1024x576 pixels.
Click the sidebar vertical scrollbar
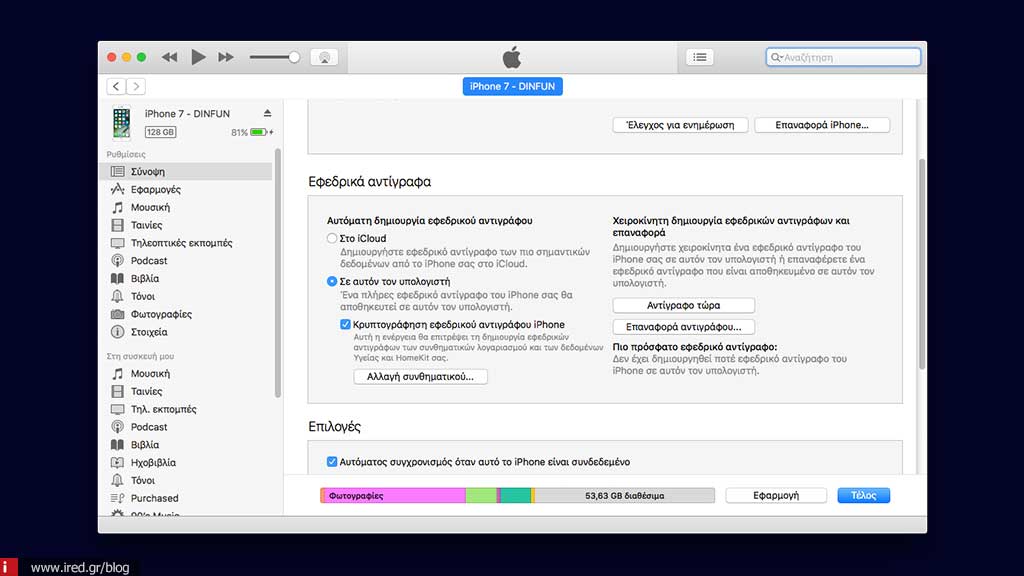(x=278, y=273)
